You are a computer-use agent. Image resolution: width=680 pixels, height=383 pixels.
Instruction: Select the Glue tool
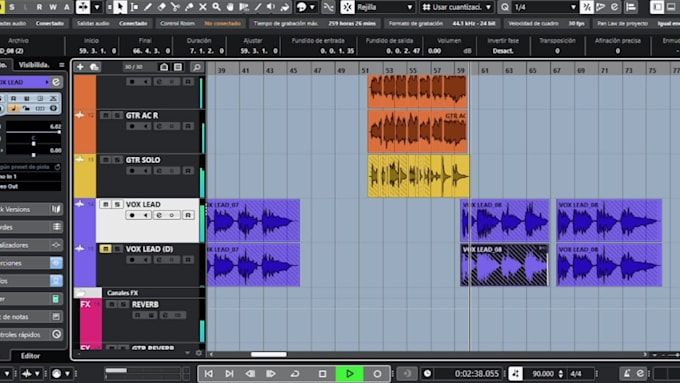(x=189, y=7)
